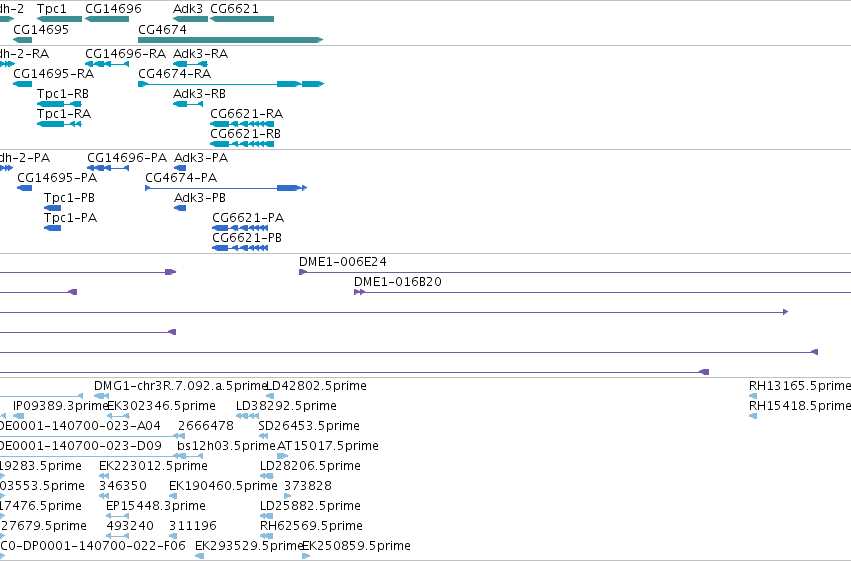851x561 pixels.
Task: Select the CG6621 gene label
Action: tap(234, 9)
